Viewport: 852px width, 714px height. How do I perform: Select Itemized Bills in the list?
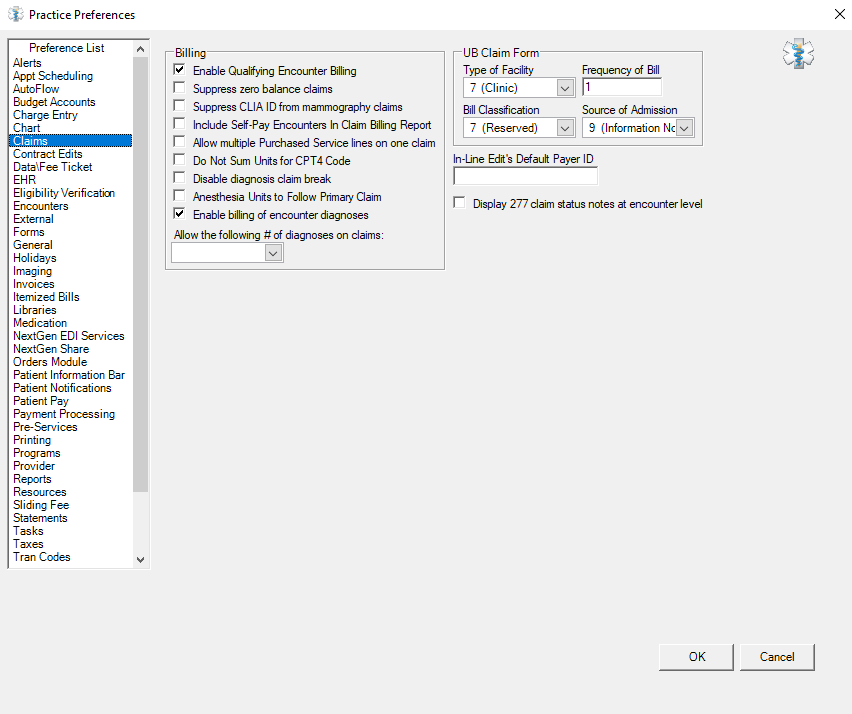[x=46, y=297]
